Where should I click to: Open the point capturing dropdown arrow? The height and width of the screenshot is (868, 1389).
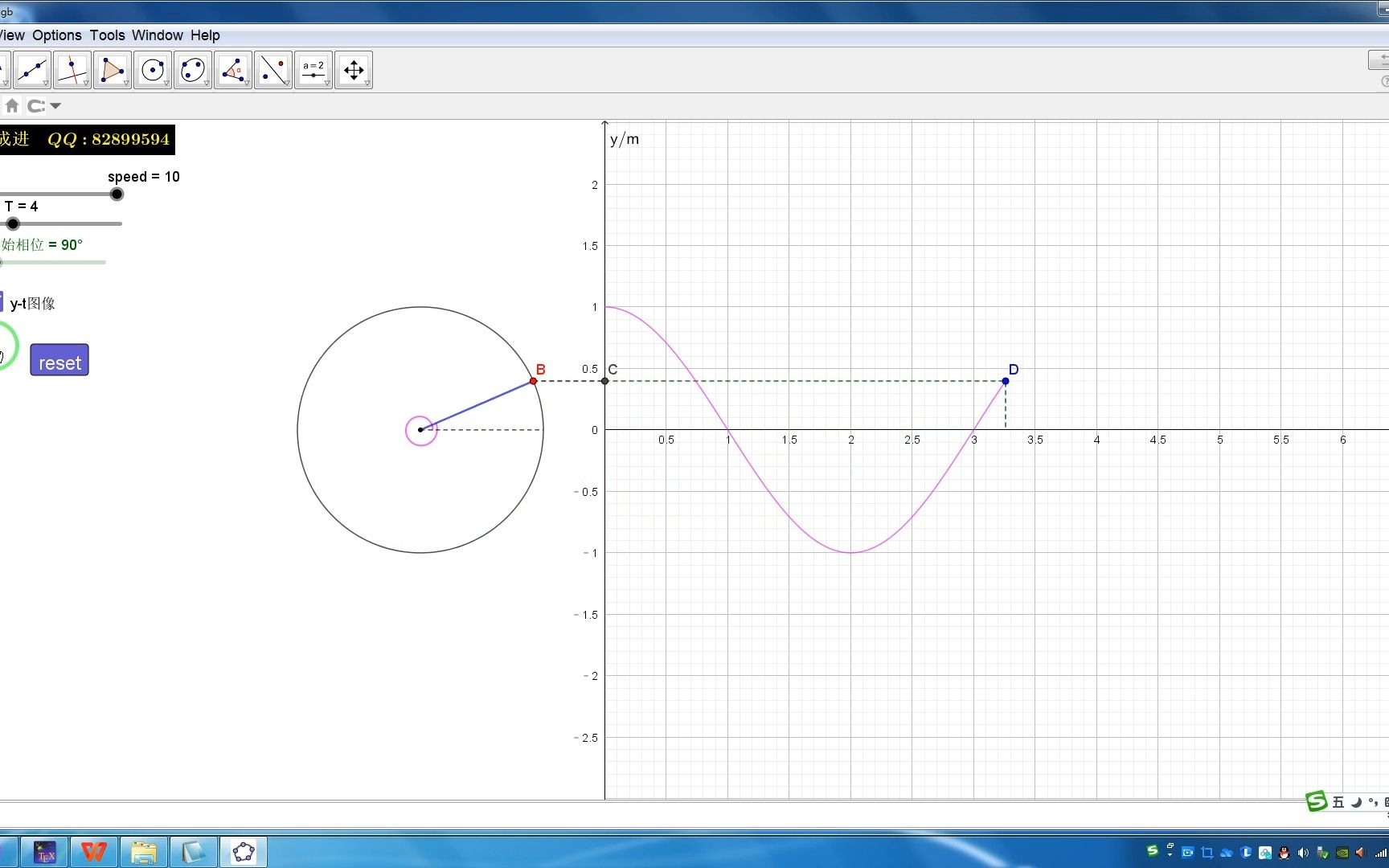pos(55,106)
